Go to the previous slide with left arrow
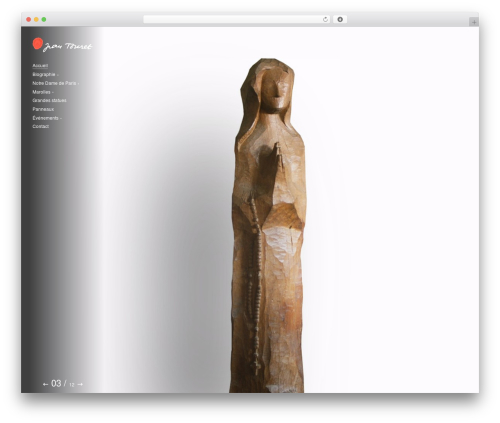This screenshot has width=500, height=423. [46, 384]
